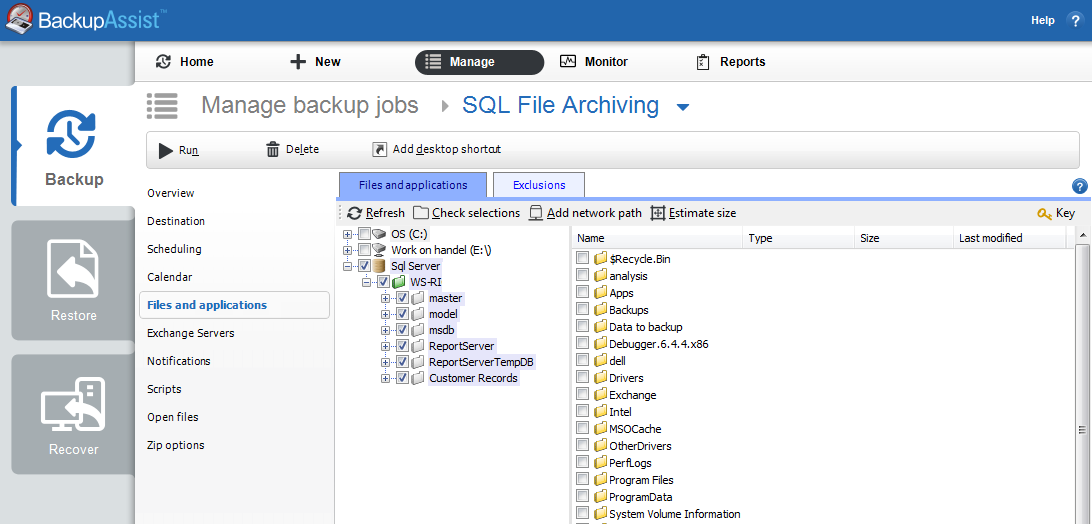Open the Destination settings page
The image size is (1092, 524).
pos(176,221)
